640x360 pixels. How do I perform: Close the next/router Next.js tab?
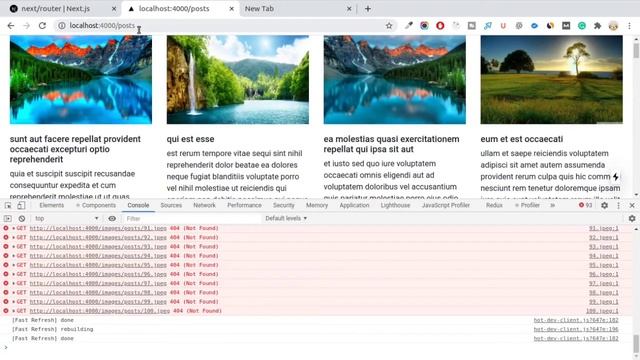click(113, 9)
